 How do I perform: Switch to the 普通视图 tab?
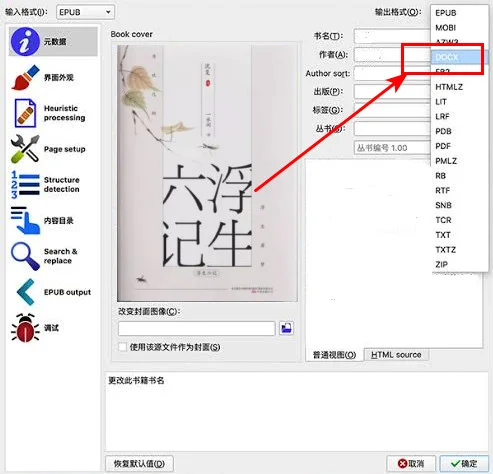point(334,355)
